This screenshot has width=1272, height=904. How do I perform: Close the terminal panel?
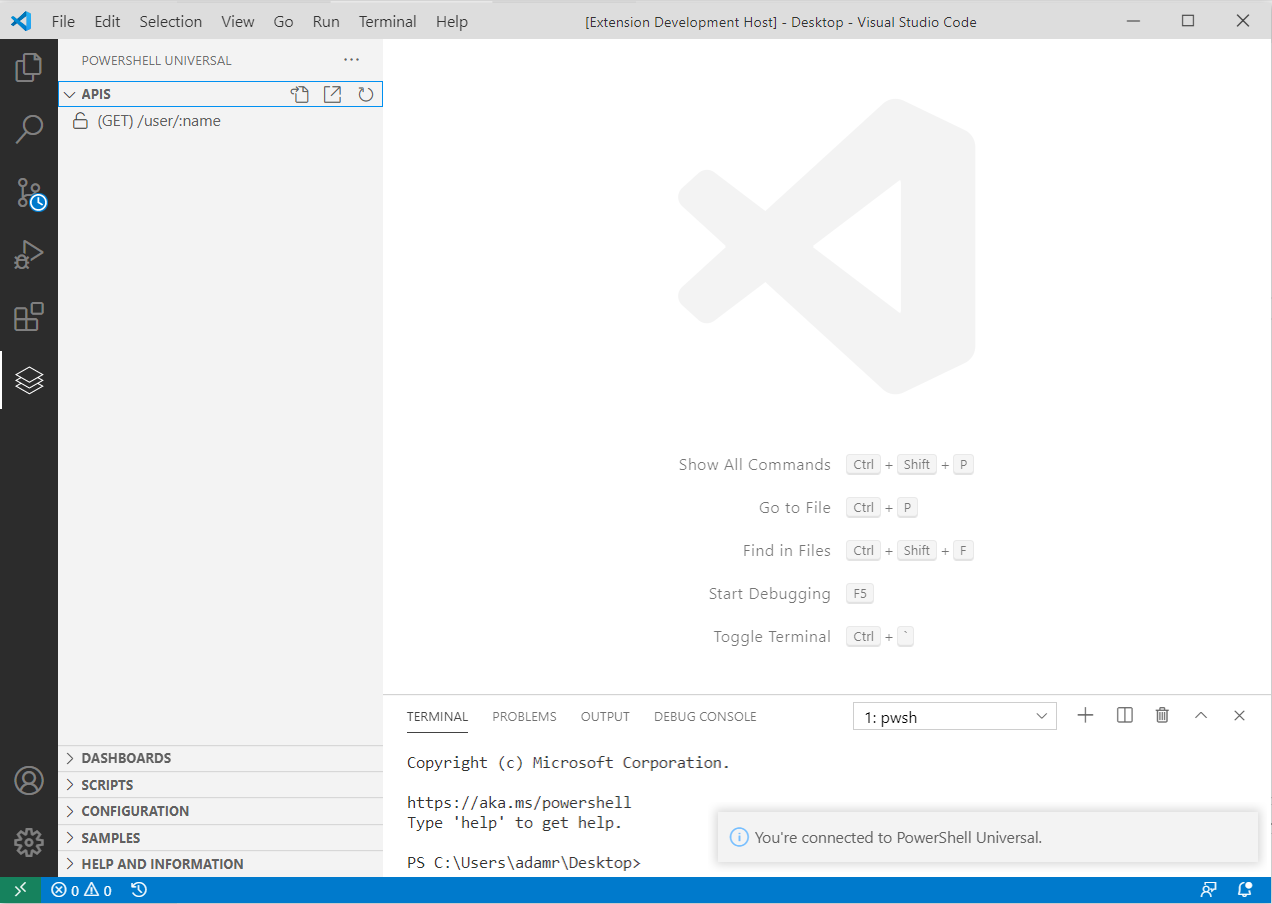[x=1239, y=715]
